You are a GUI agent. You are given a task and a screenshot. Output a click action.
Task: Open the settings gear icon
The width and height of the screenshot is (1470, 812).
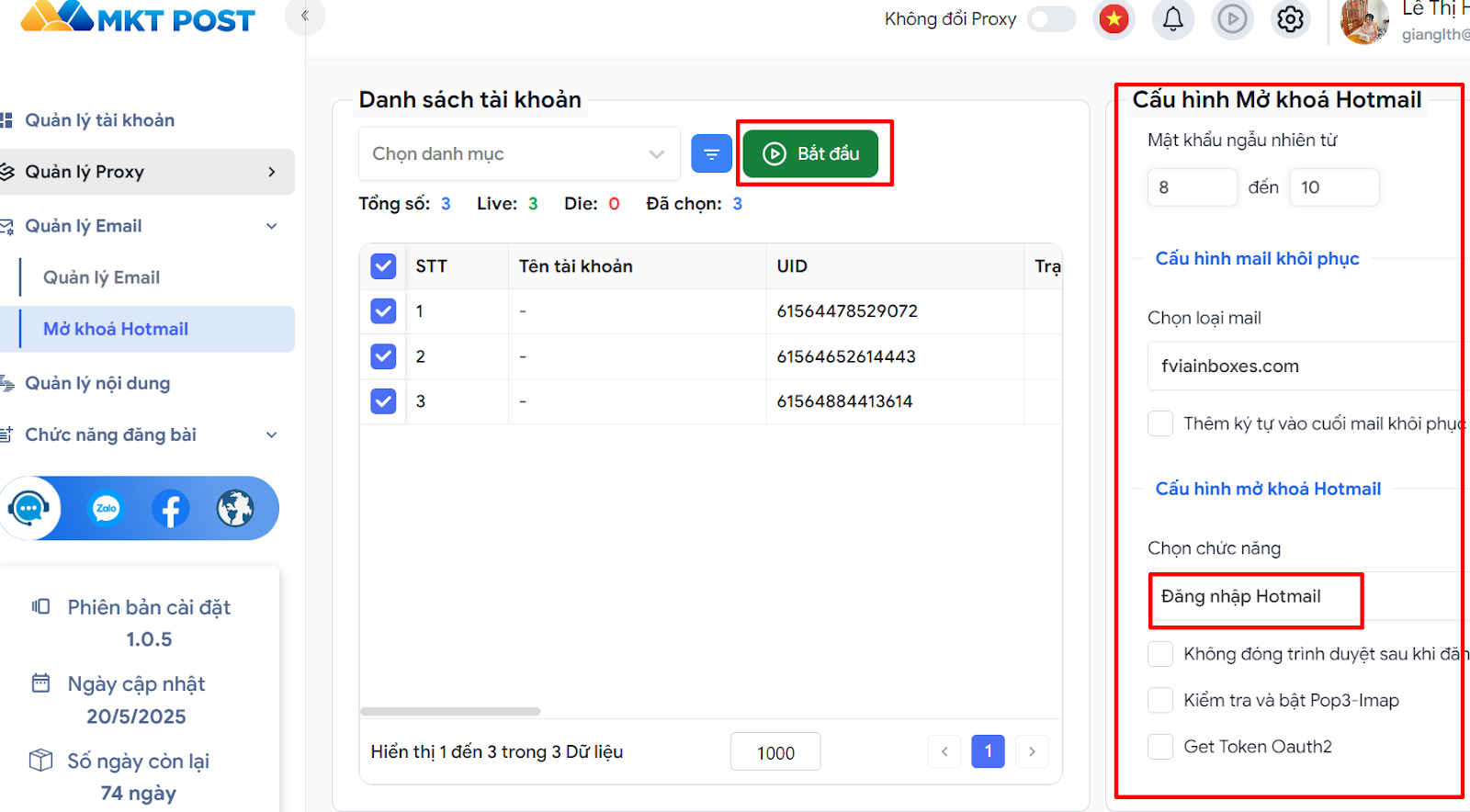1291,18
